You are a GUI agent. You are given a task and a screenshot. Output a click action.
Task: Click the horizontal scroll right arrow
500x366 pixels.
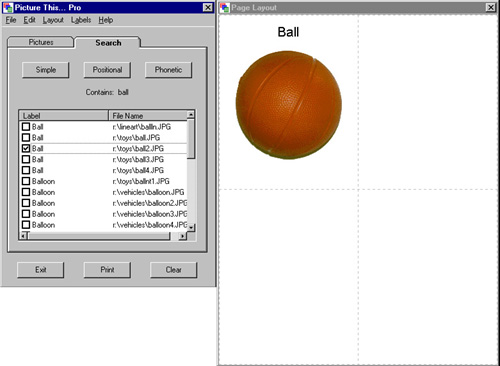(182, 236)
